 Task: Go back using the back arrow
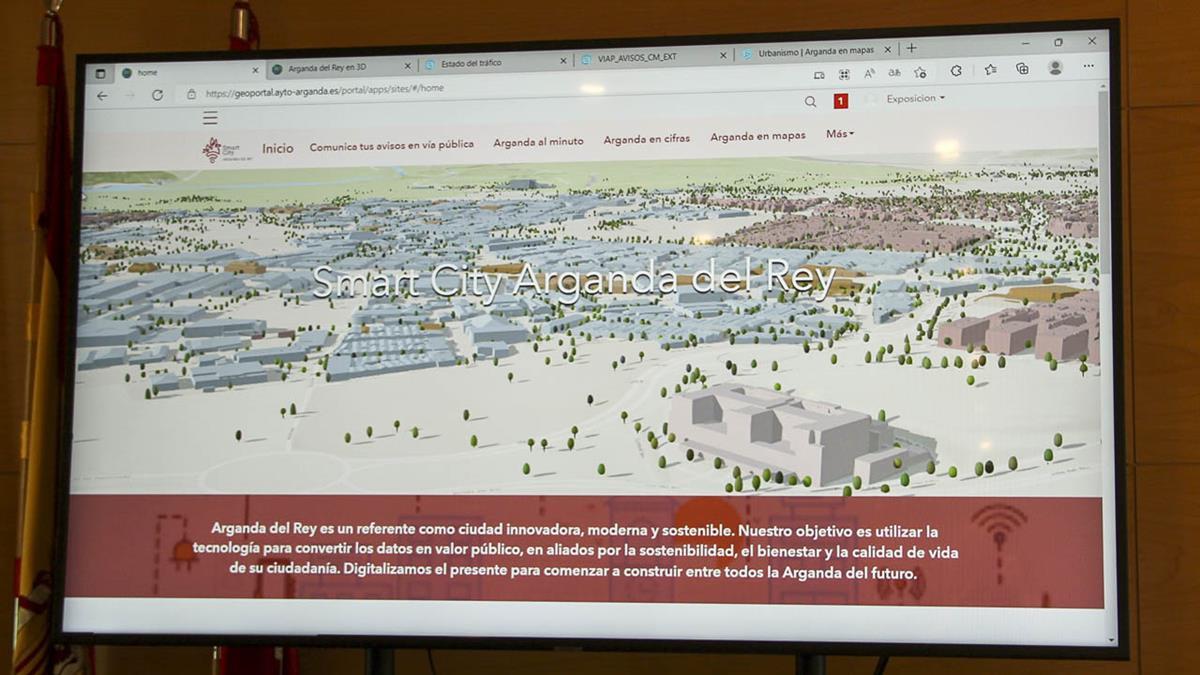(x=100, y=94)
